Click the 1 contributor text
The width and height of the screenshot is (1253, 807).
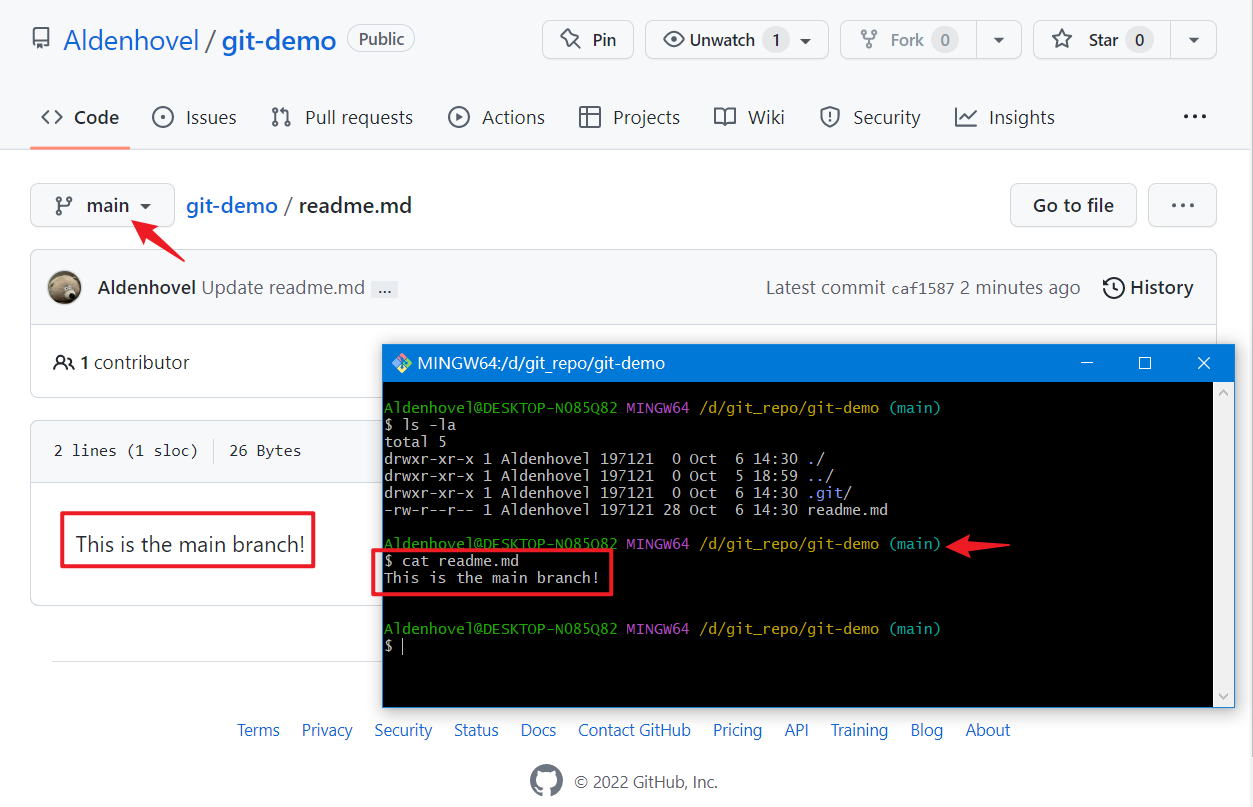pos(135,362)
